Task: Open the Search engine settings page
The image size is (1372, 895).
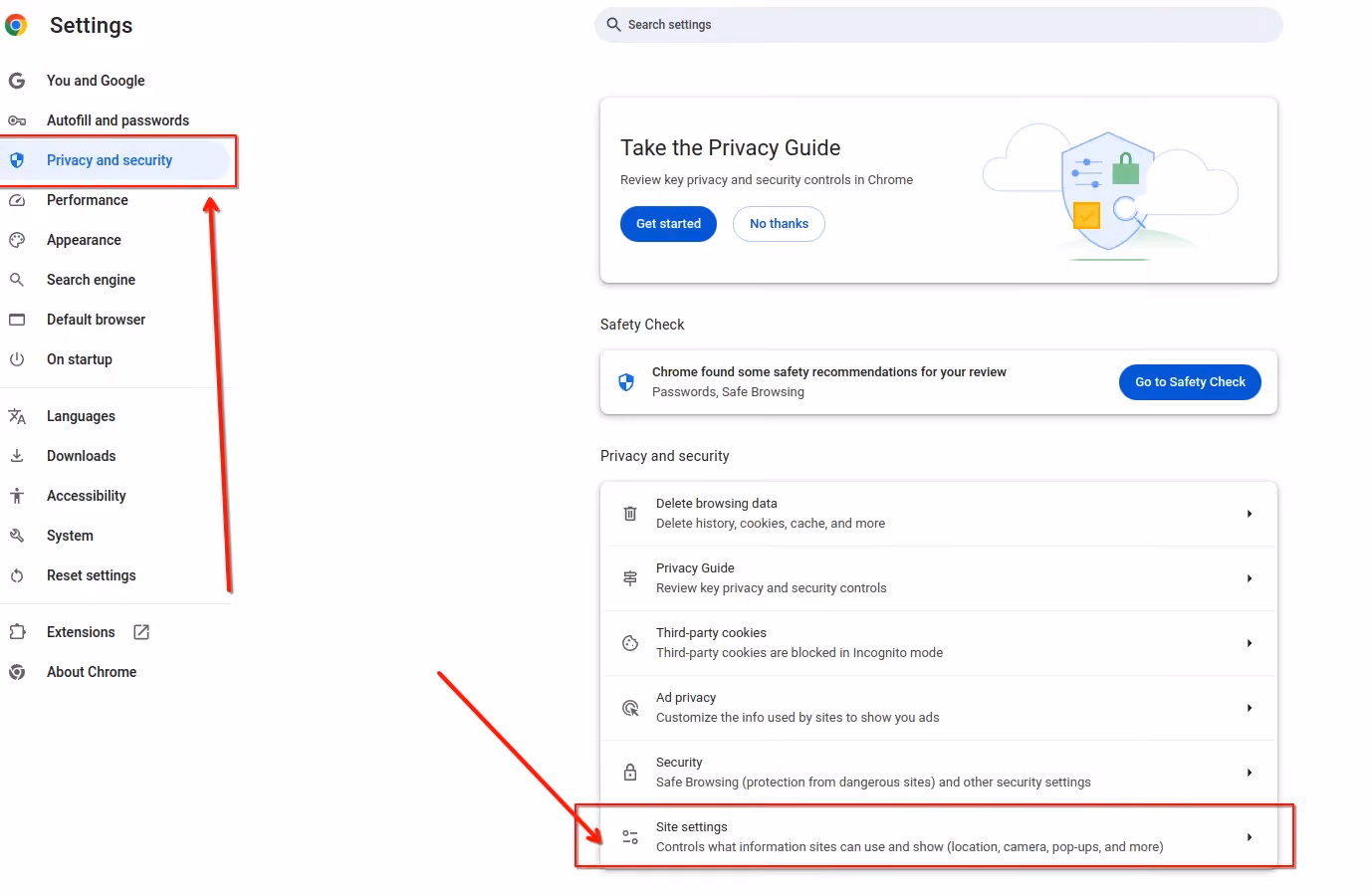Action: [91, 280]
